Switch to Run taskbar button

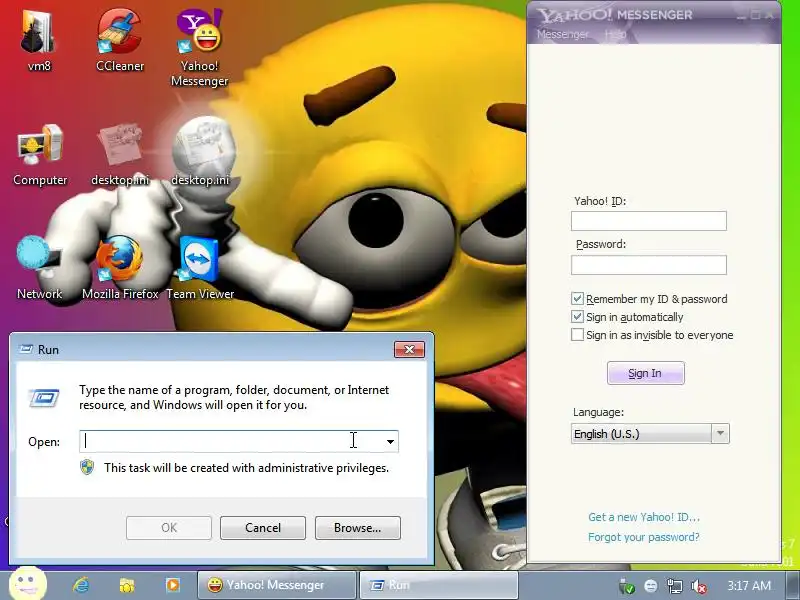pyautogui.click(x=439, y=585)
